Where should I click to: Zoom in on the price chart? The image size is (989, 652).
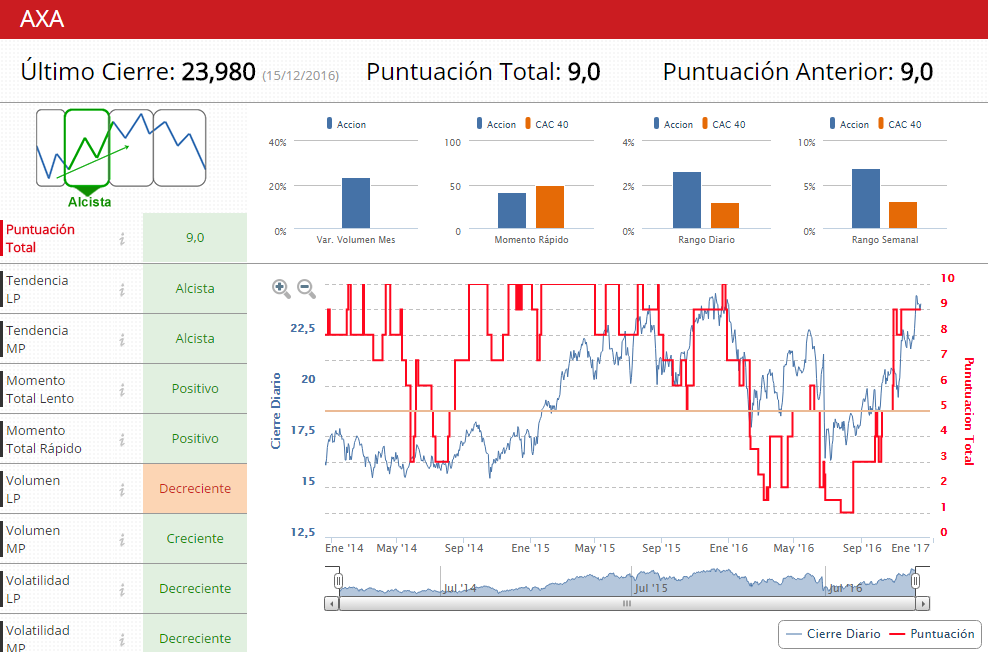281,289
